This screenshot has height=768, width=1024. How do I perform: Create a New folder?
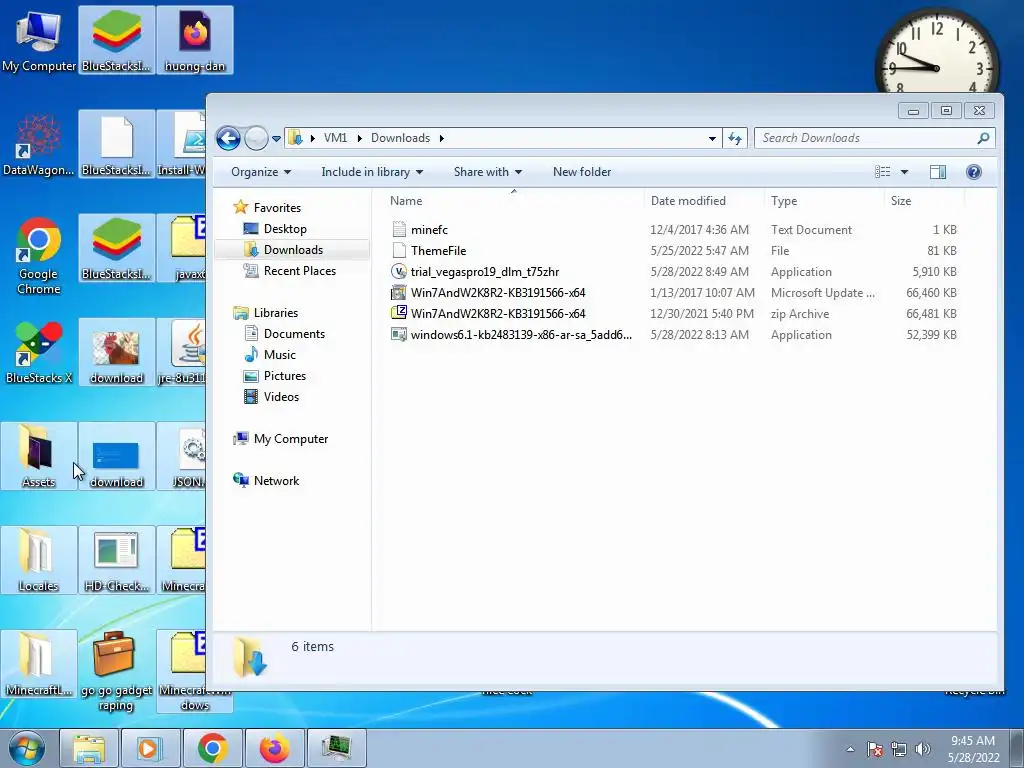[x=582, y=172]
